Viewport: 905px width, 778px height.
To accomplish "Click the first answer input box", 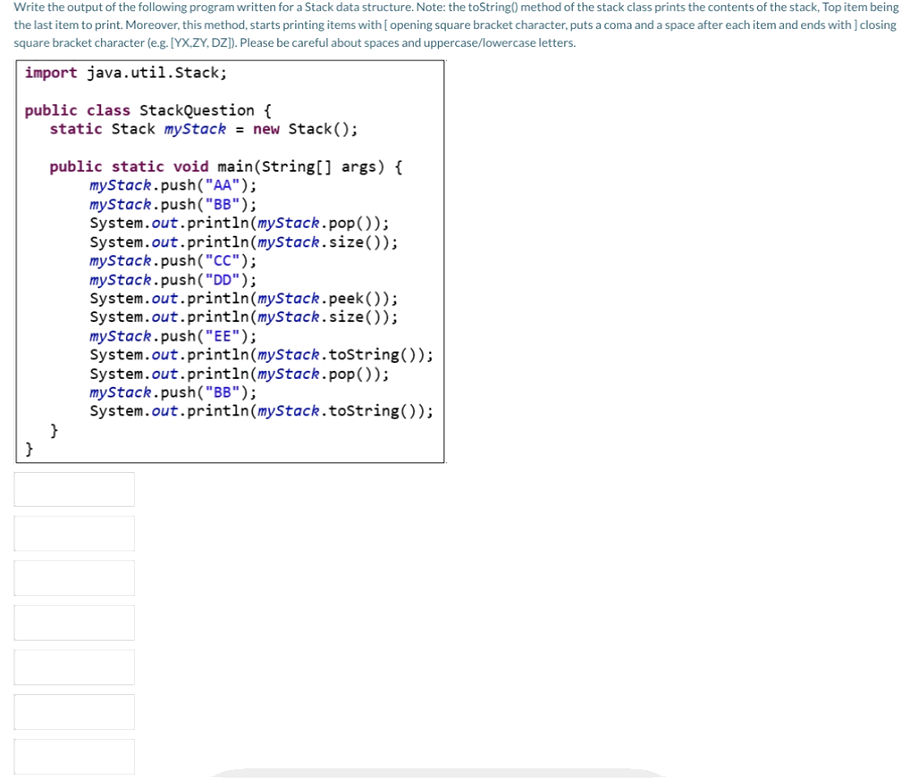I will (x=74, y=489).
